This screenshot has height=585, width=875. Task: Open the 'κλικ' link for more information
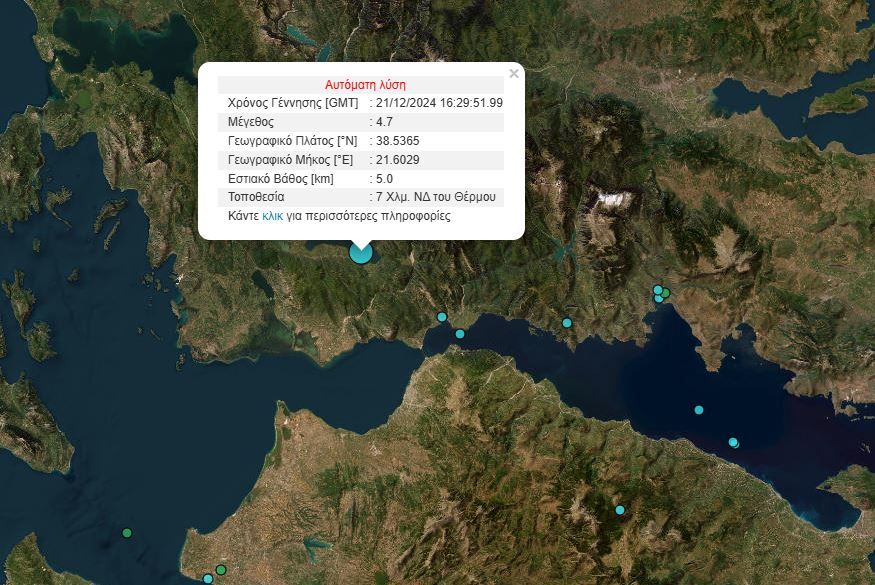pyautogui.click(x=272, y=216)
